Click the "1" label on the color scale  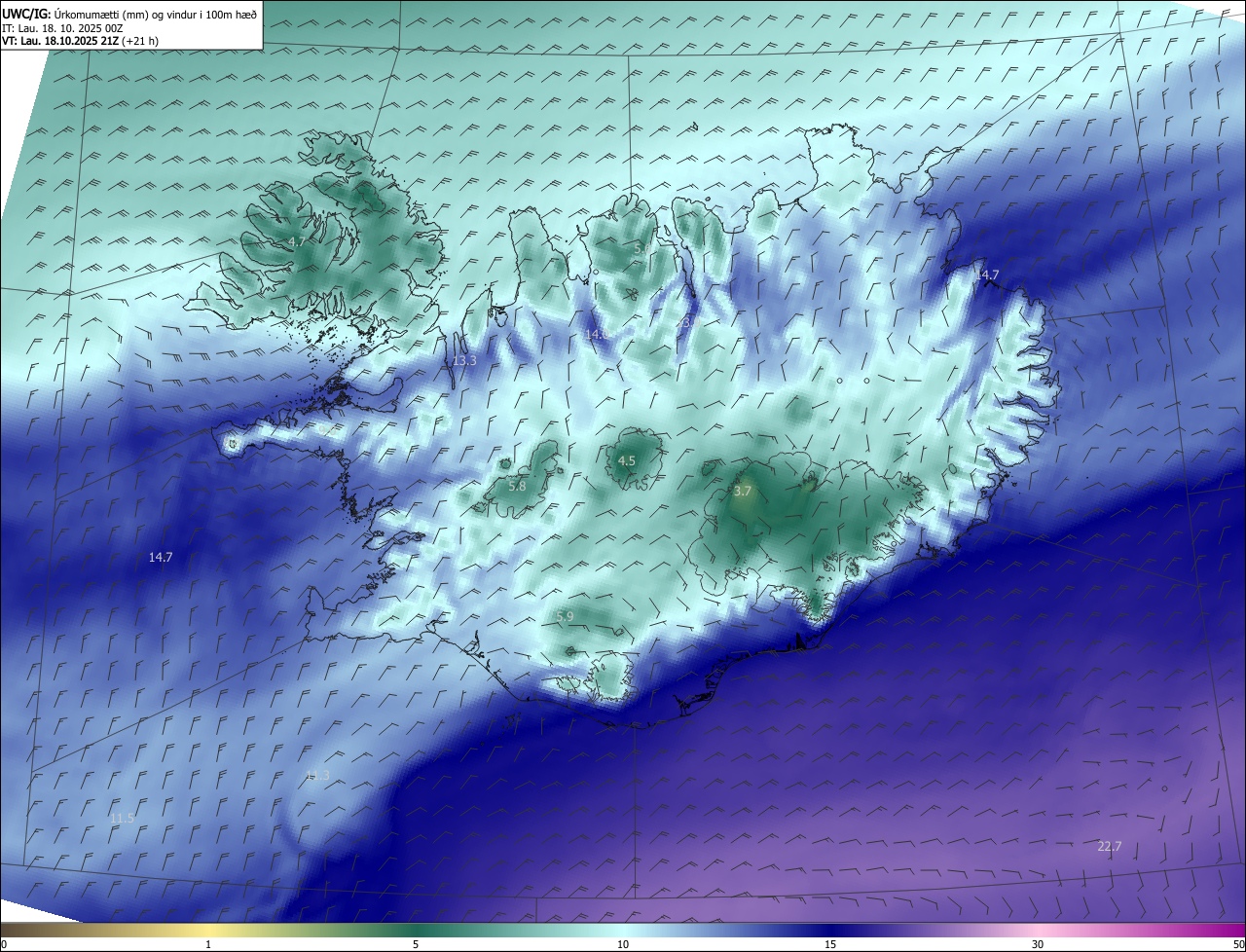pyautogui.click(x=208, y=945)
